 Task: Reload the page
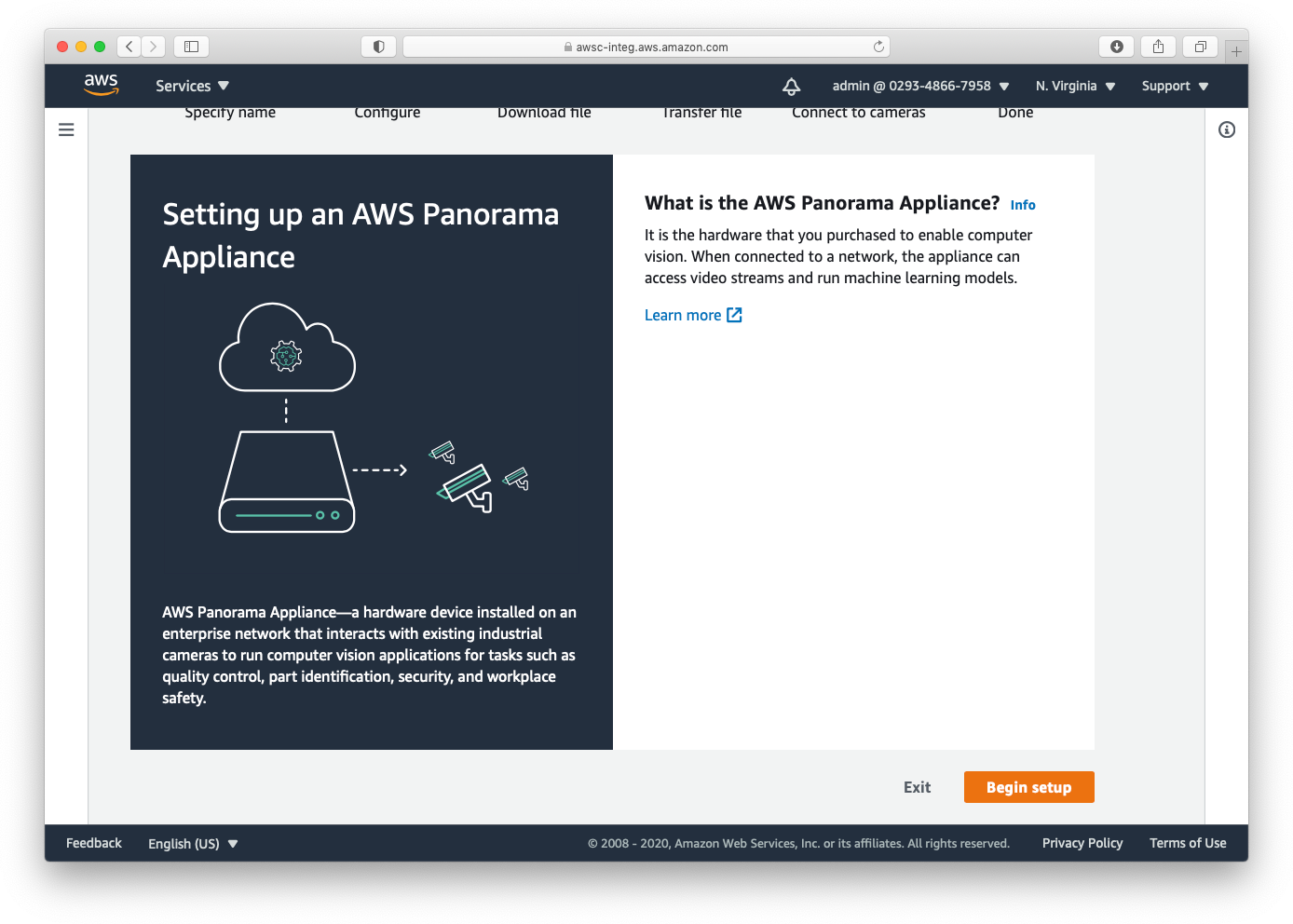point(878,47)
